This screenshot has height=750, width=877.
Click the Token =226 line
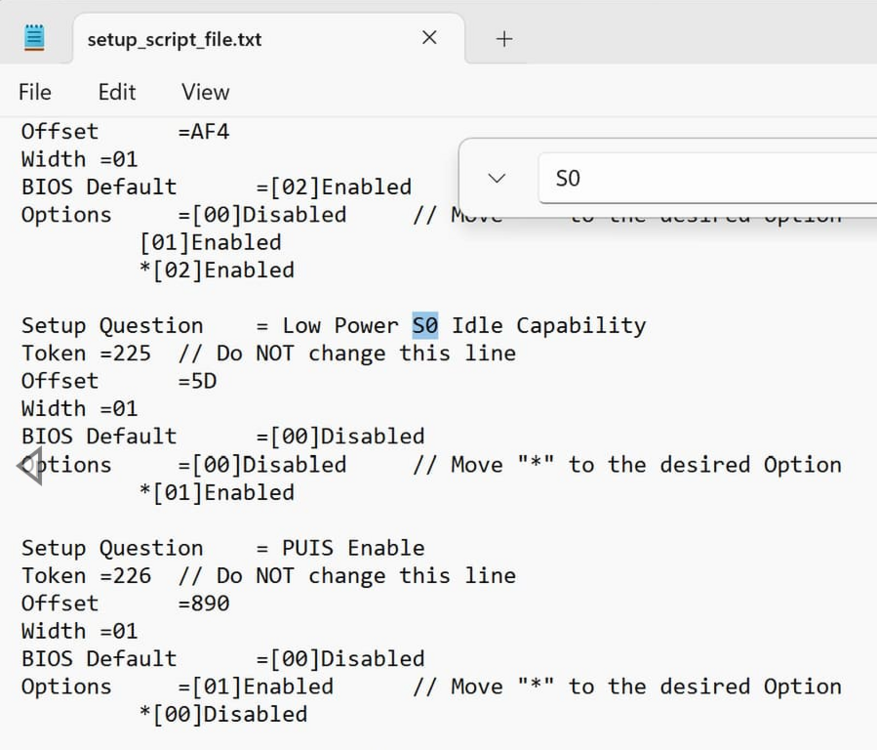268,576
